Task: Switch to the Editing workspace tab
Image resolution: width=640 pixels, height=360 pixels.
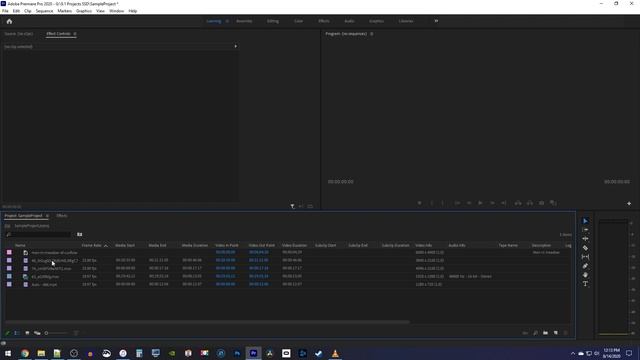Action: pos(273,21)
